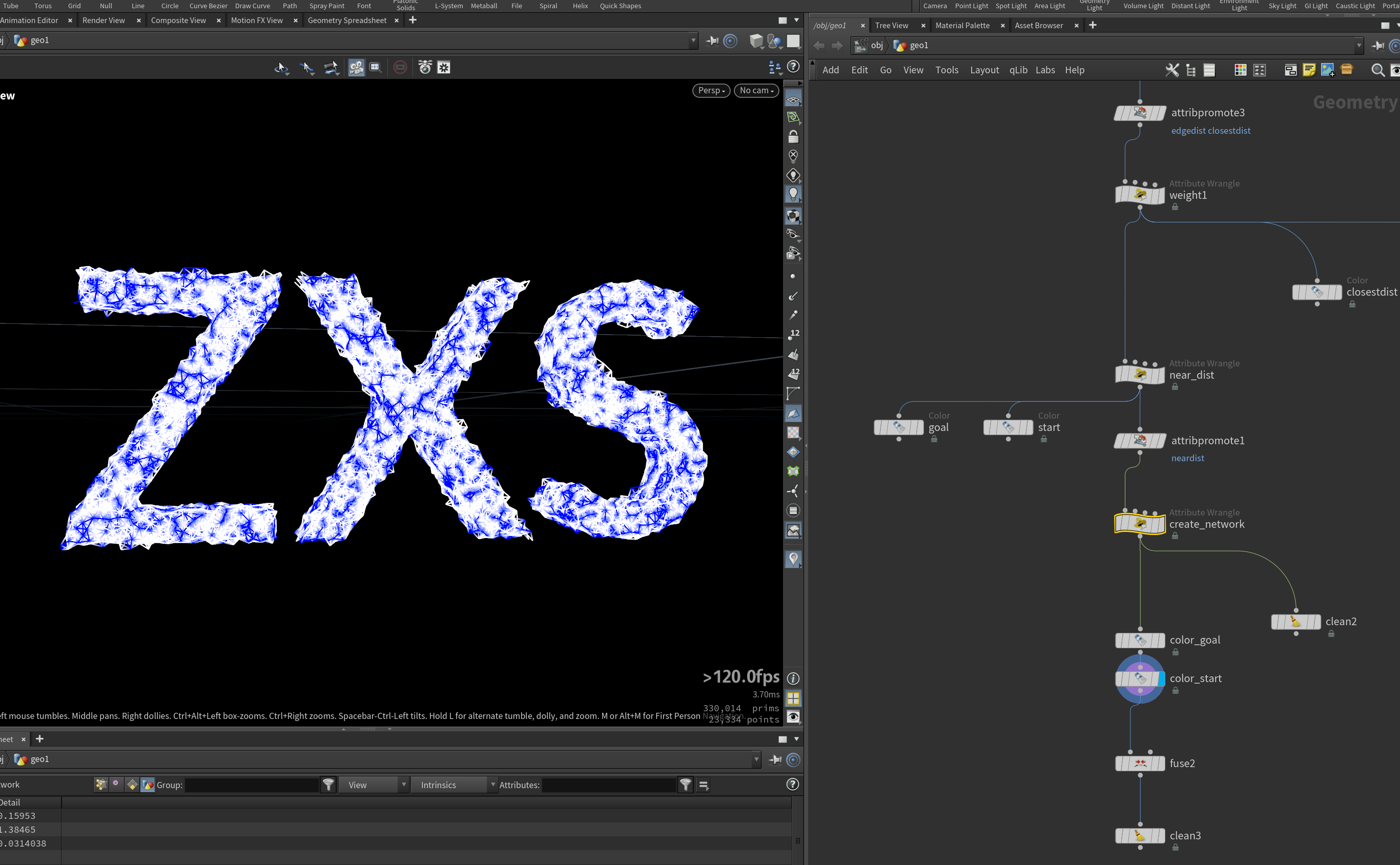Screen dimensions: 1400x865
Task: Toggle viewport lock icon in display toolbar
Action: 793,137
